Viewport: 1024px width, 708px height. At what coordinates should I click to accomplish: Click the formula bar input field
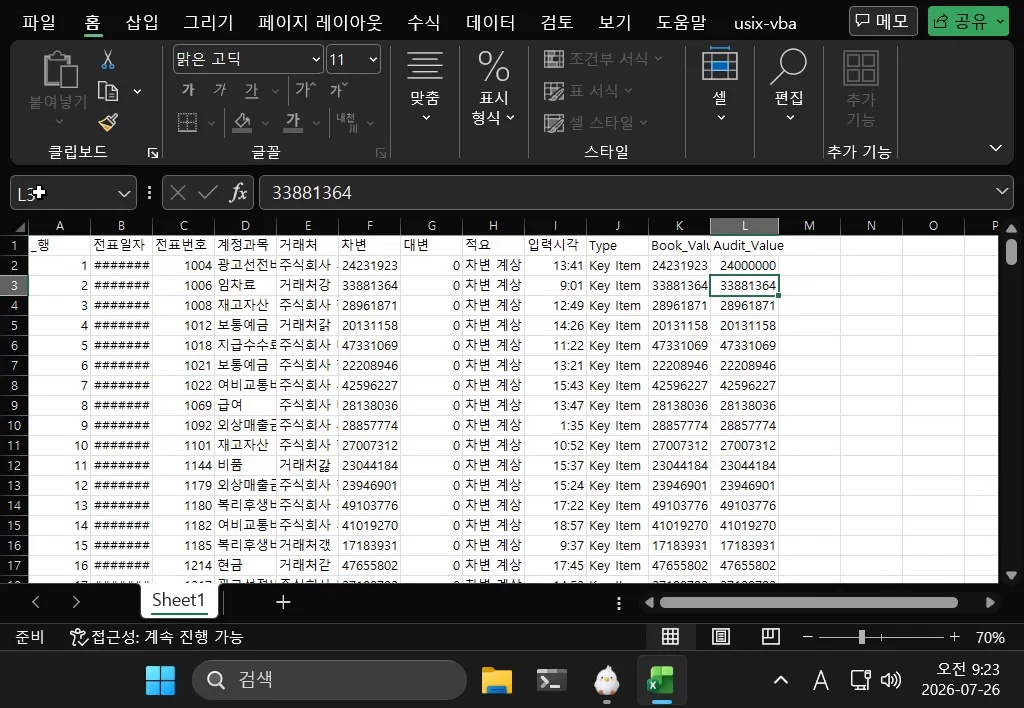click(627, 193)
